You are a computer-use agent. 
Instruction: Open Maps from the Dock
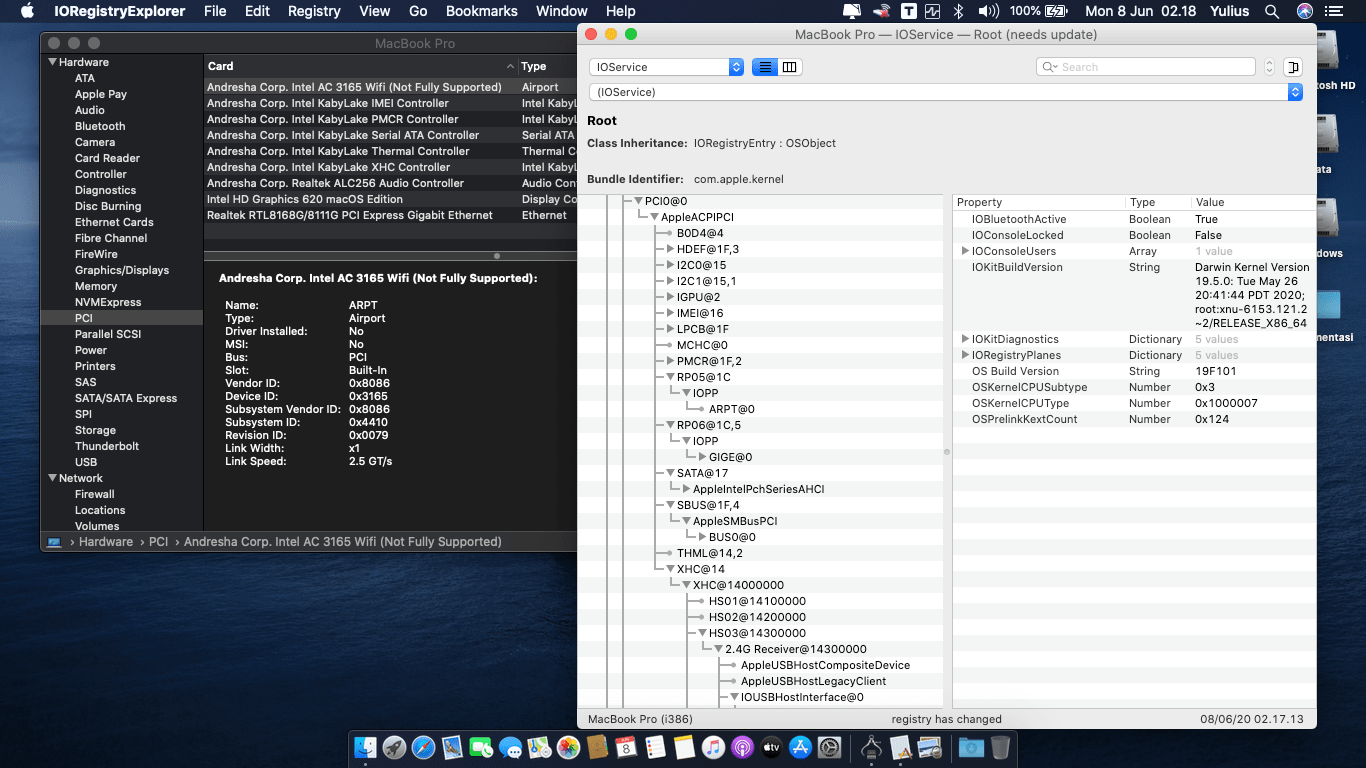tap(539, 747)
